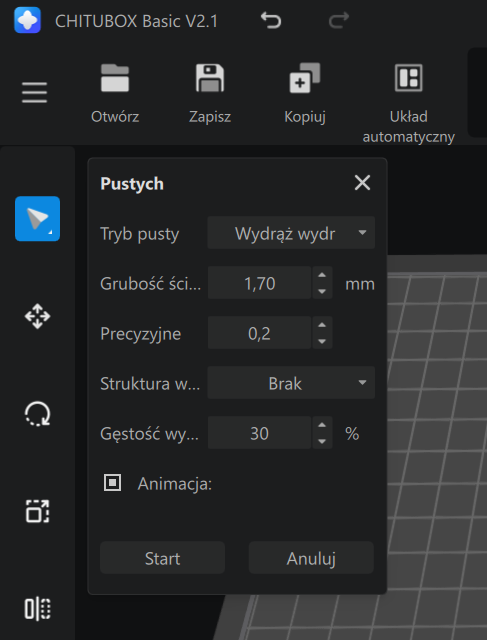Increase wall thickness with up arrow
The height and width of the screenshot is (640, 487).
click(322, 275)
